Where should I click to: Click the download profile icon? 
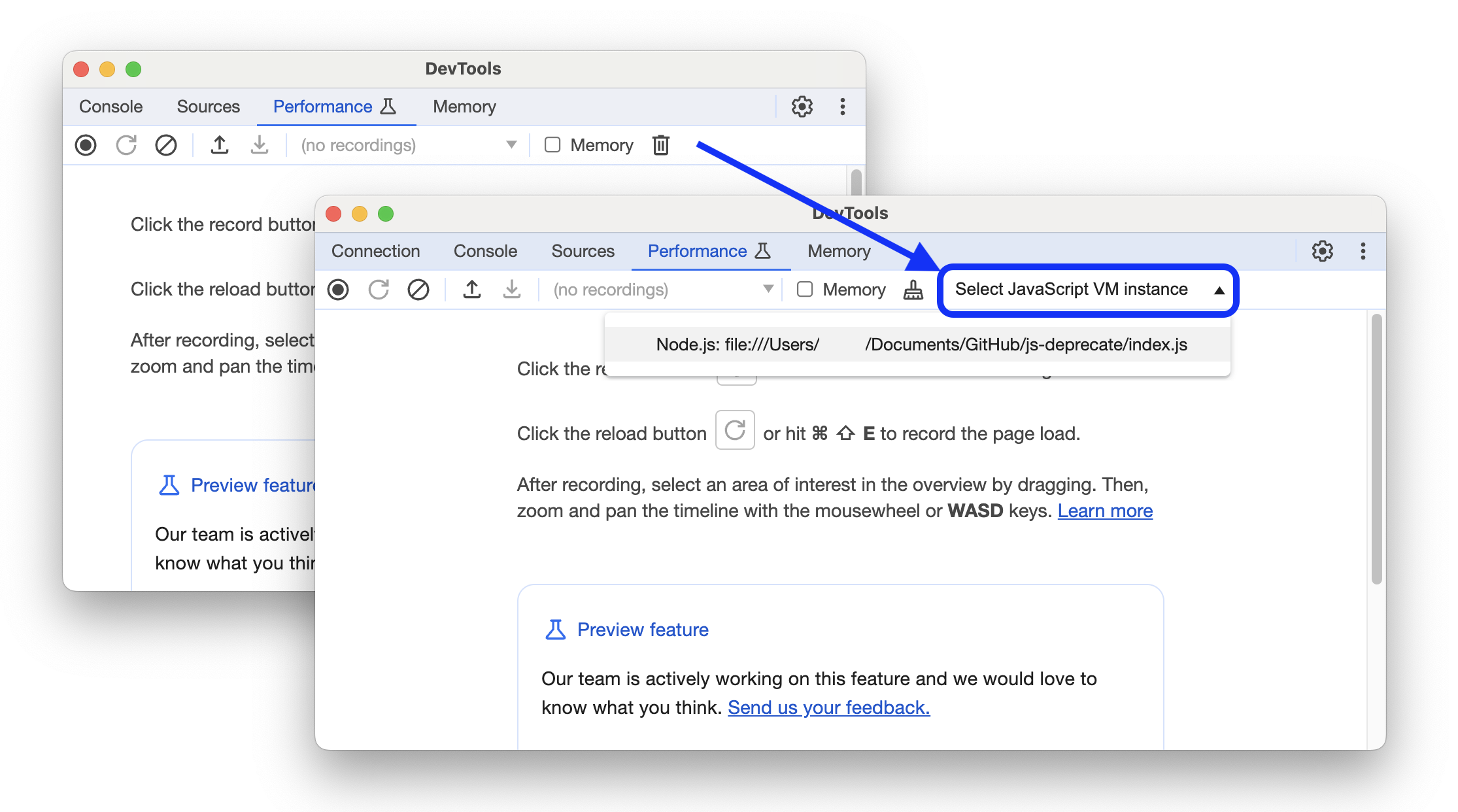(511, 289)
